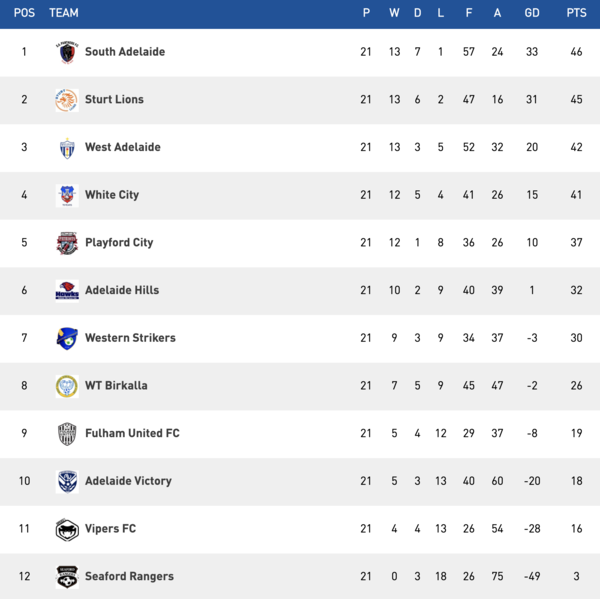Open the South Adelaide team name link

(x=125, y=52)
